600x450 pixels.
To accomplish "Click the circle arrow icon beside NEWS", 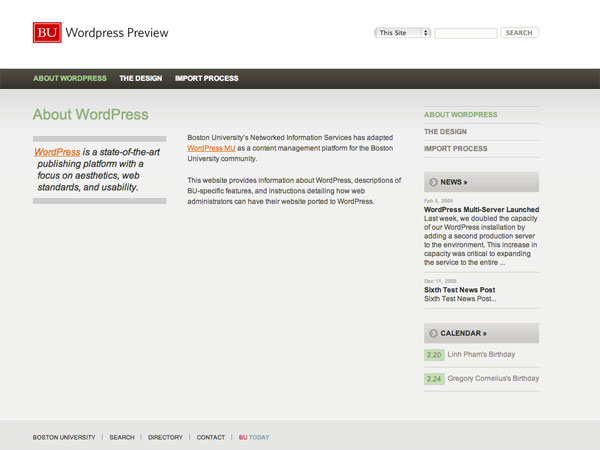I will pyautogui.click(x=433, y=182).
